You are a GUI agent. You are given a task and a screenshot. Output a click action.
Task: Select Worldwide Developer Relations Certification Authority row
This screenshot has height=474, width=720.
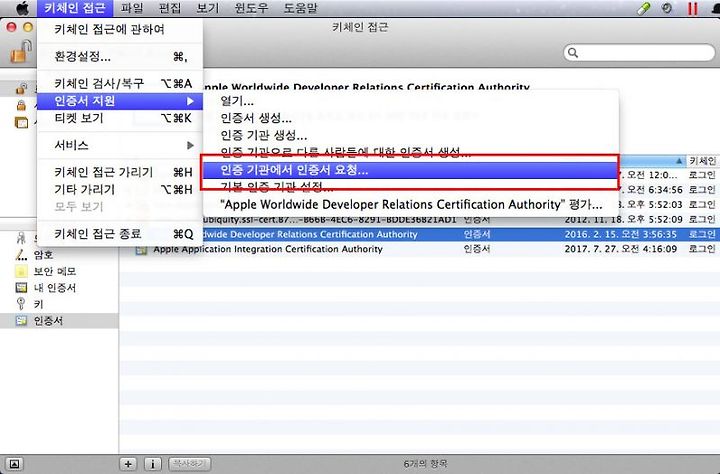(x=419, y=234)
